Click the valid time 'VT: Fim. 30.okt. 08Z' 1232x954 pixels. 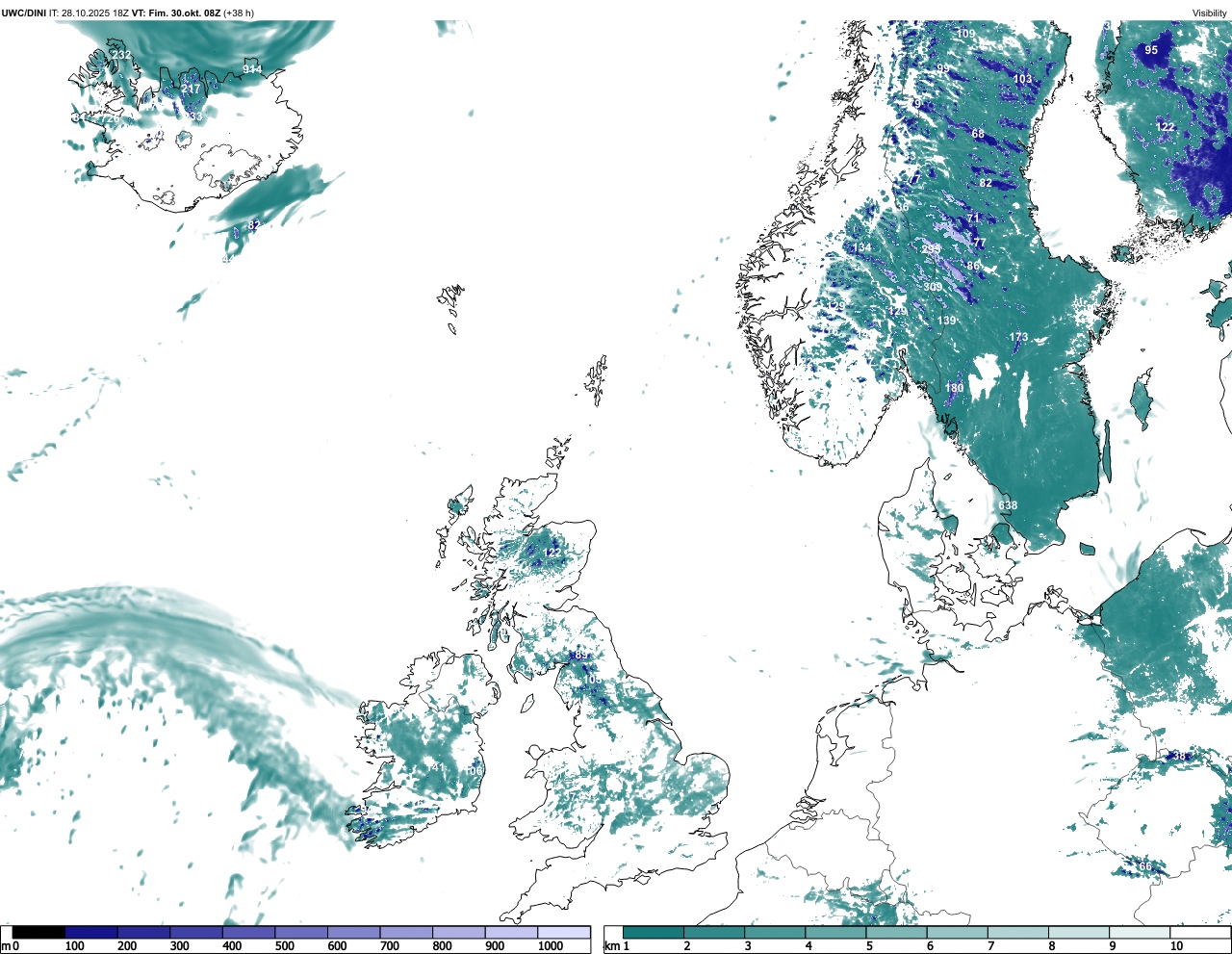[176, 13]
